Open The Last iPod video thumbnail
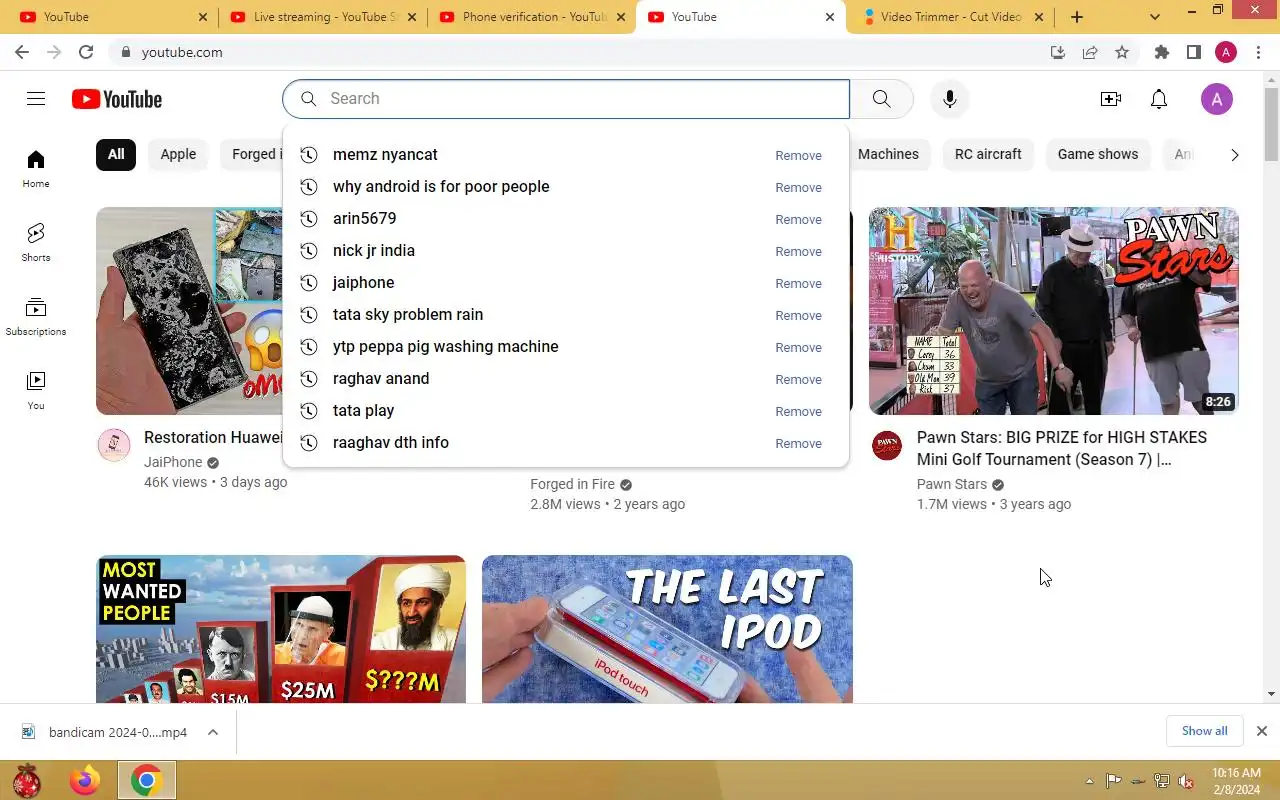 [667, 629]
